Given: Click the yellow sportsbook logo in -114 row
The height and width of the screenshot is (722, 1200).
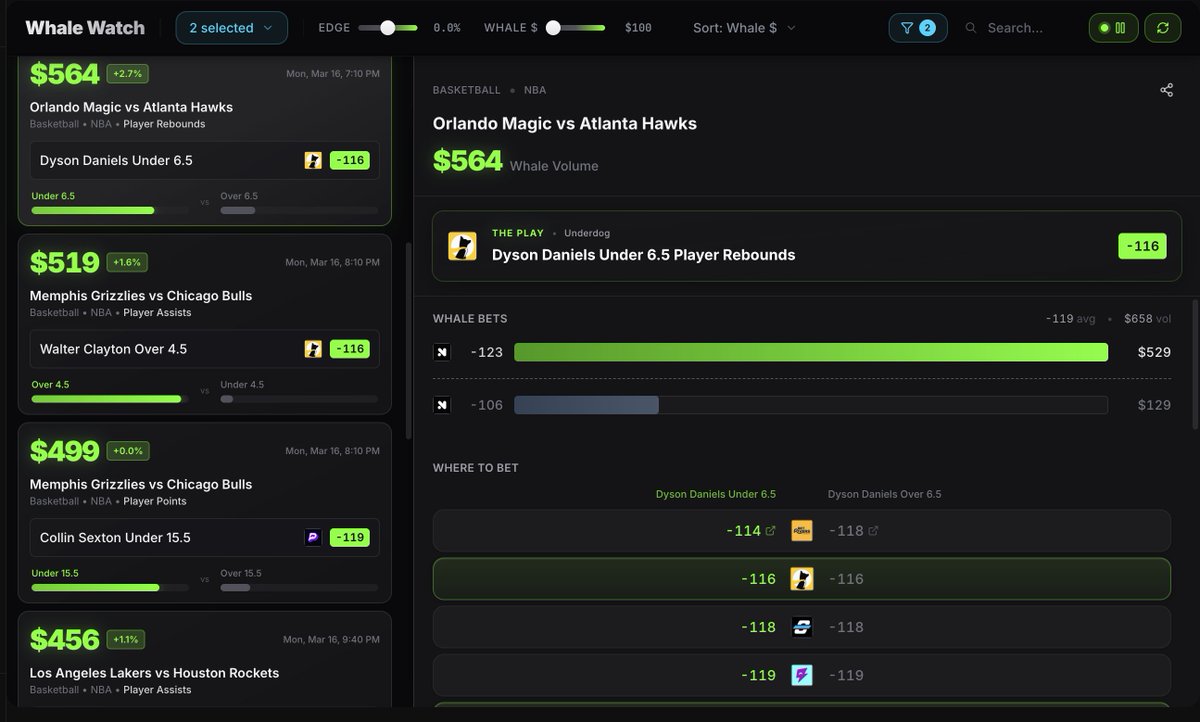Looking at the screenshot, I should 802,531.
